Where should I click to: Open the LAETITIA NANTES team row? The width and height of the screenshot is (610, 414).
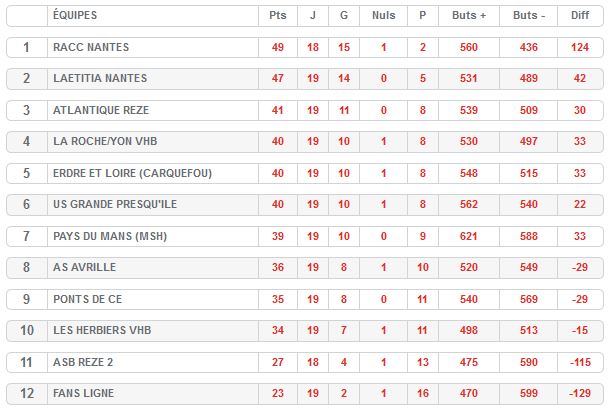point(100,79)
